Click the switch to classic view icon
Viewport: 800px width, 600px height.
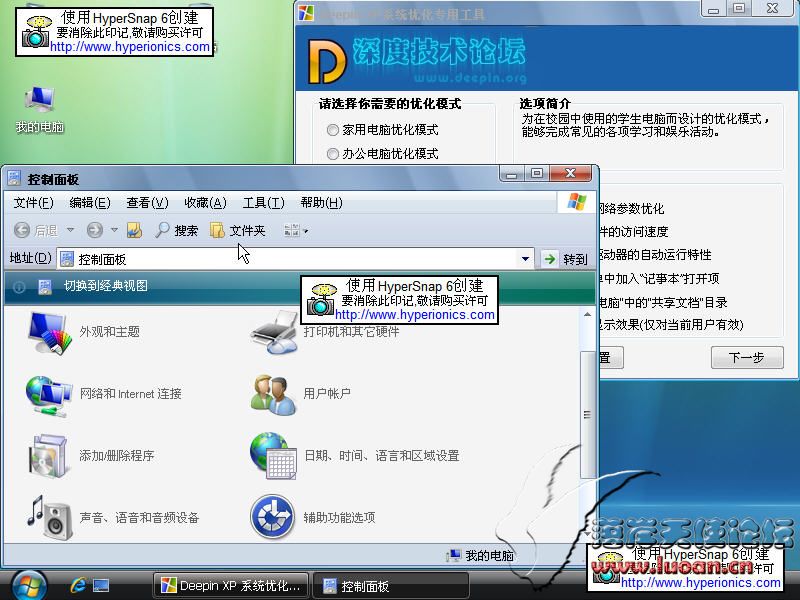click(x=45, y=287)
